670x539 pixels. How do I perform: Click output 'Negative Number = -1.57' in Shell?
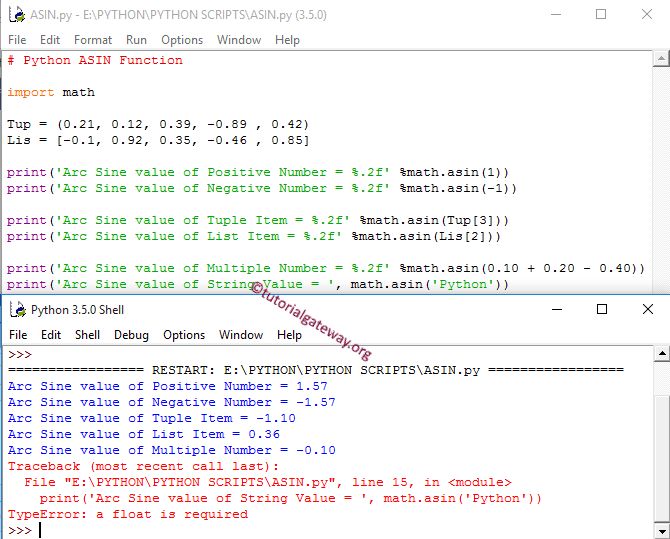coord(171,402)
